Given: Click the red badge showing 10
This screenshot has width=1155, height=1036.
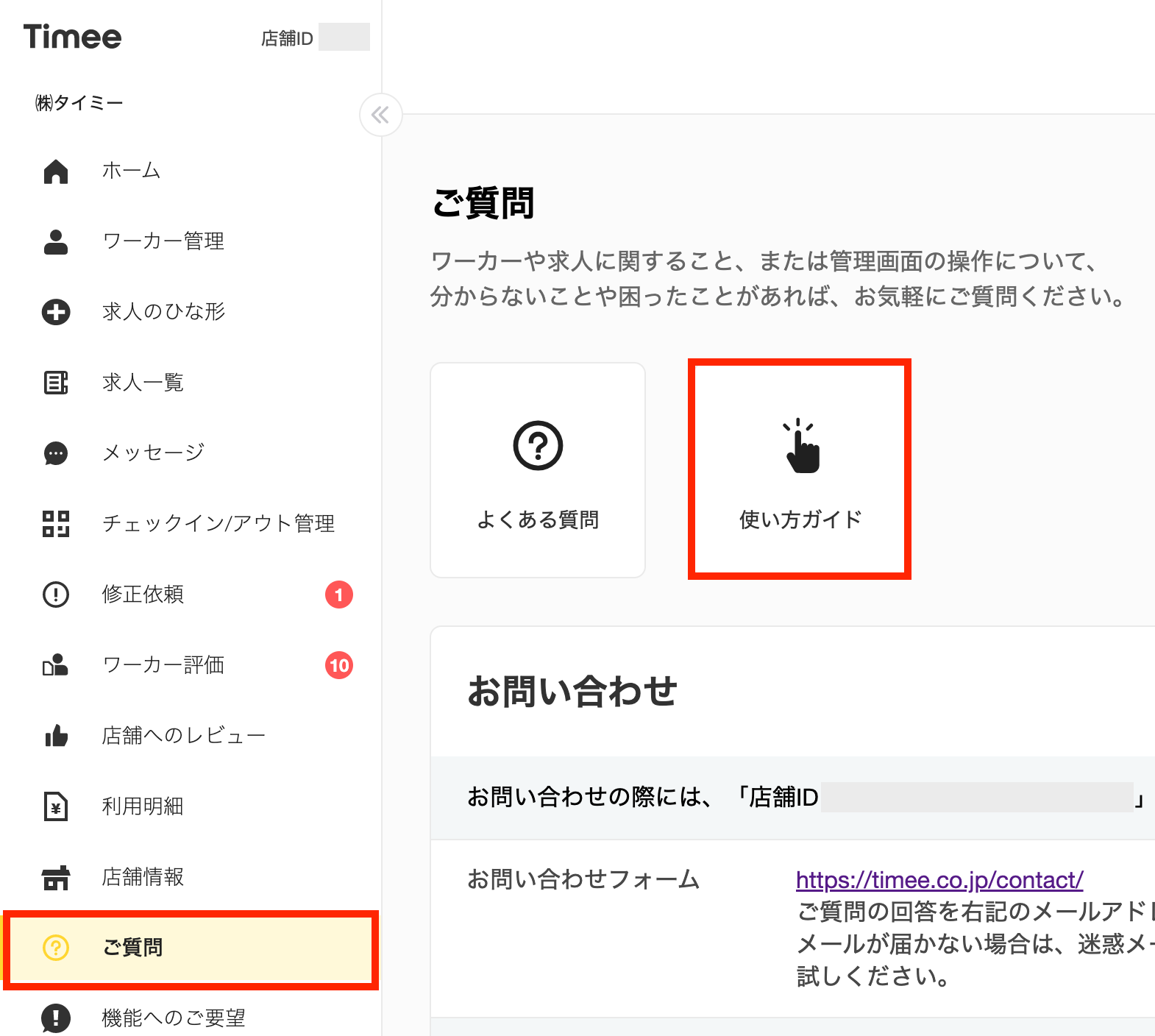Looking at the screenshot, I should click(339, 665).
